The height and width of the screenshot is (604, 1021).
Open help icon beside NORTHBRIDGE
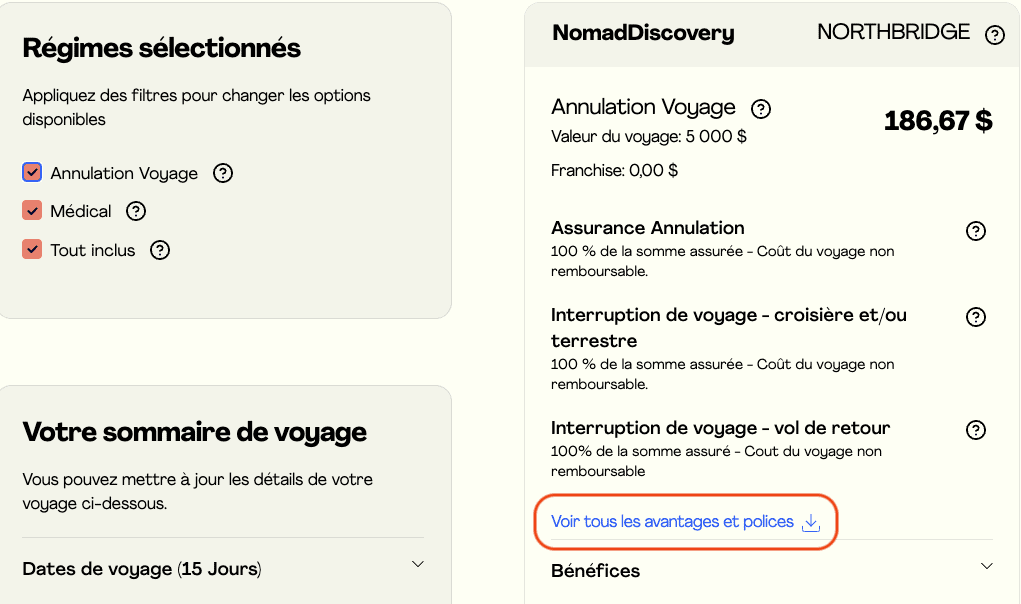pos(994,35)
